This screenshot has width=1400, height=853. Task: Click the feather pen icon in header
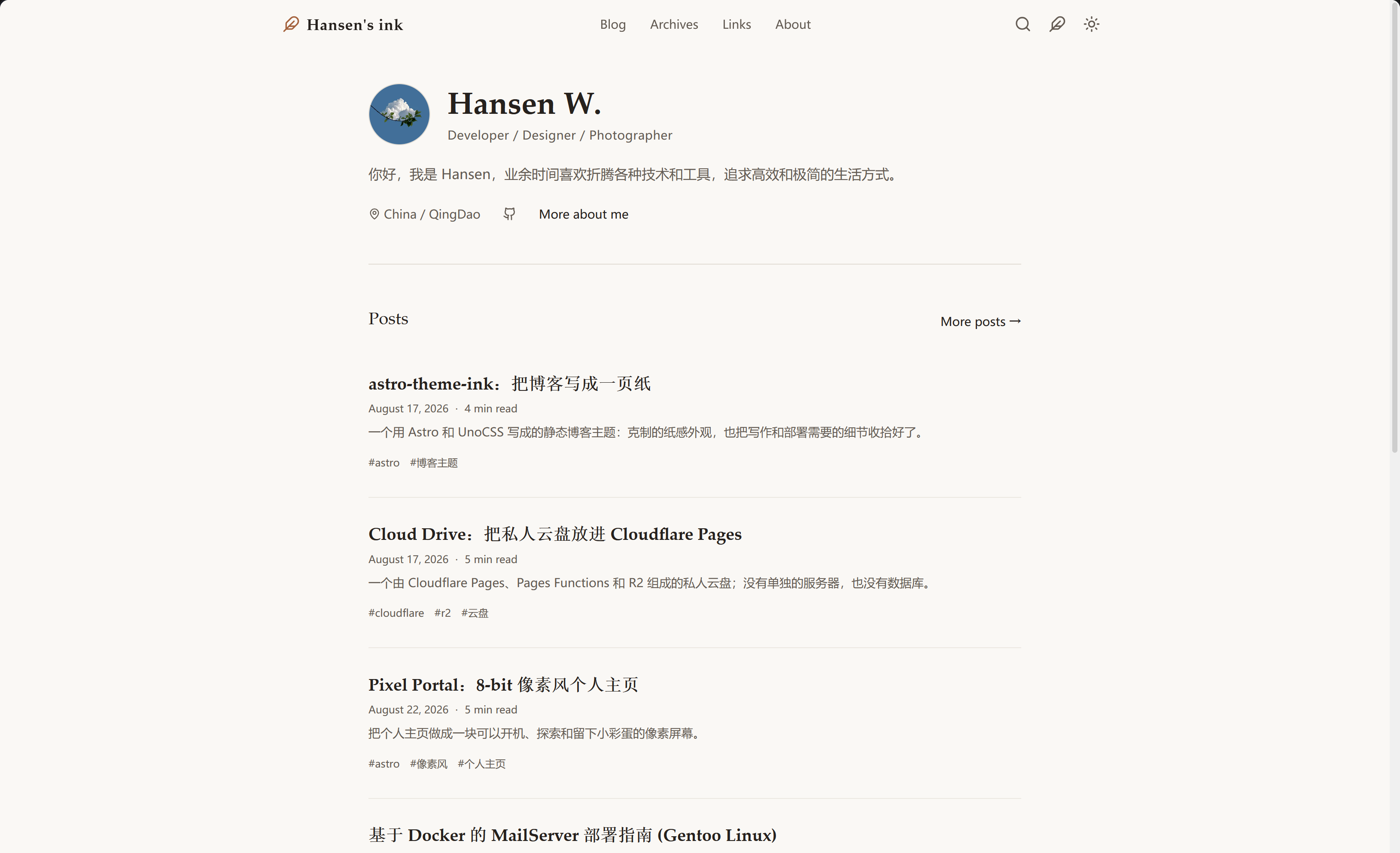click(1057, 24)
